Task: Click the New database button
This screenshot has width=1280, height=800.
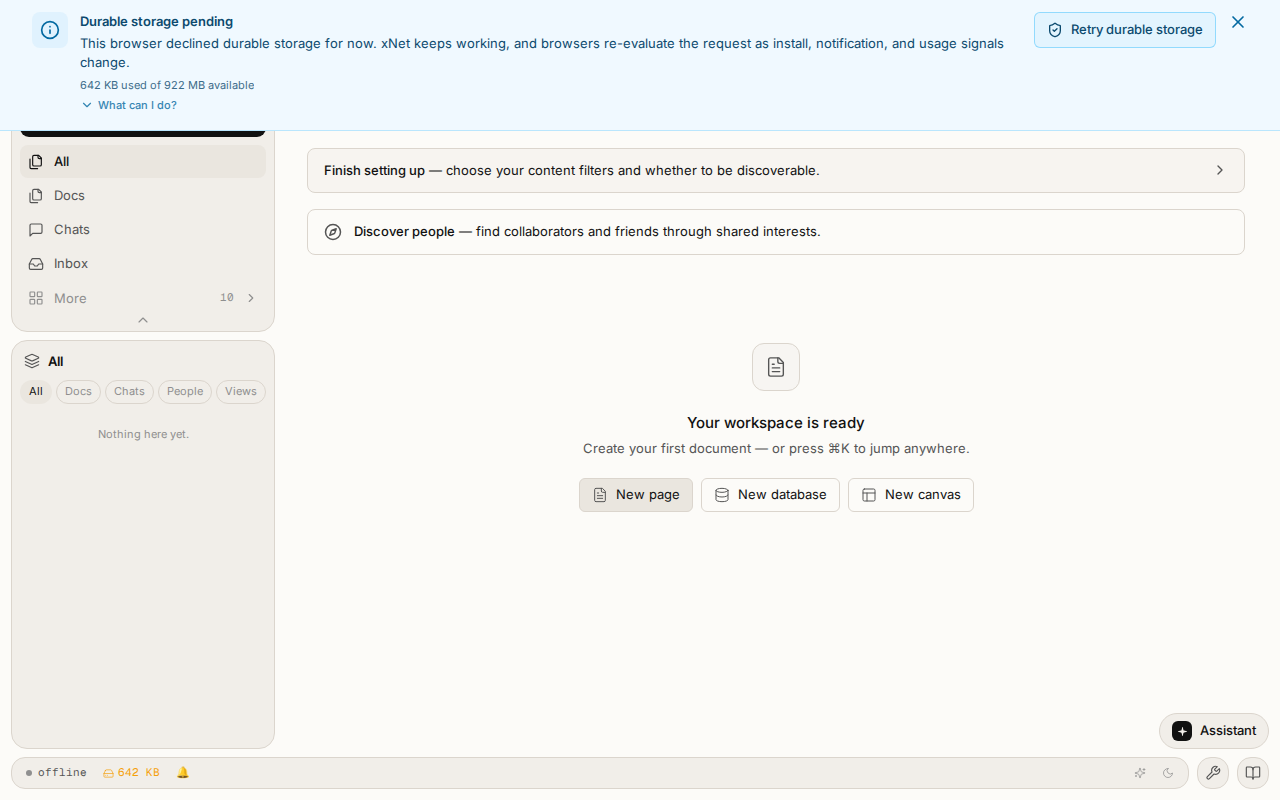Action: pyautogui.click(x=770, y=495)
